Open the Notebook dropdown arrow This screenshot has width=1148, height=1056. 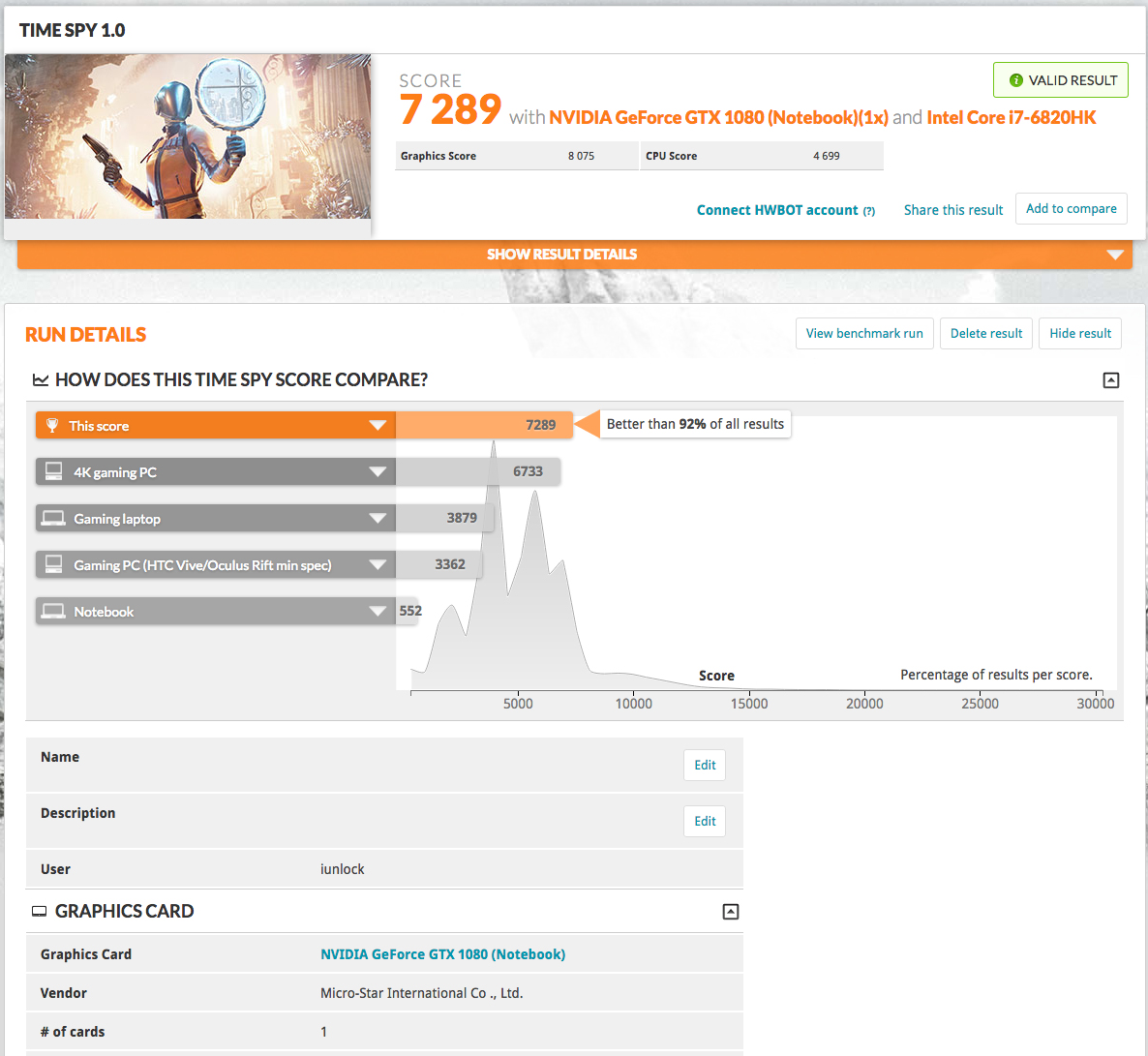click(x=378, y=611)
